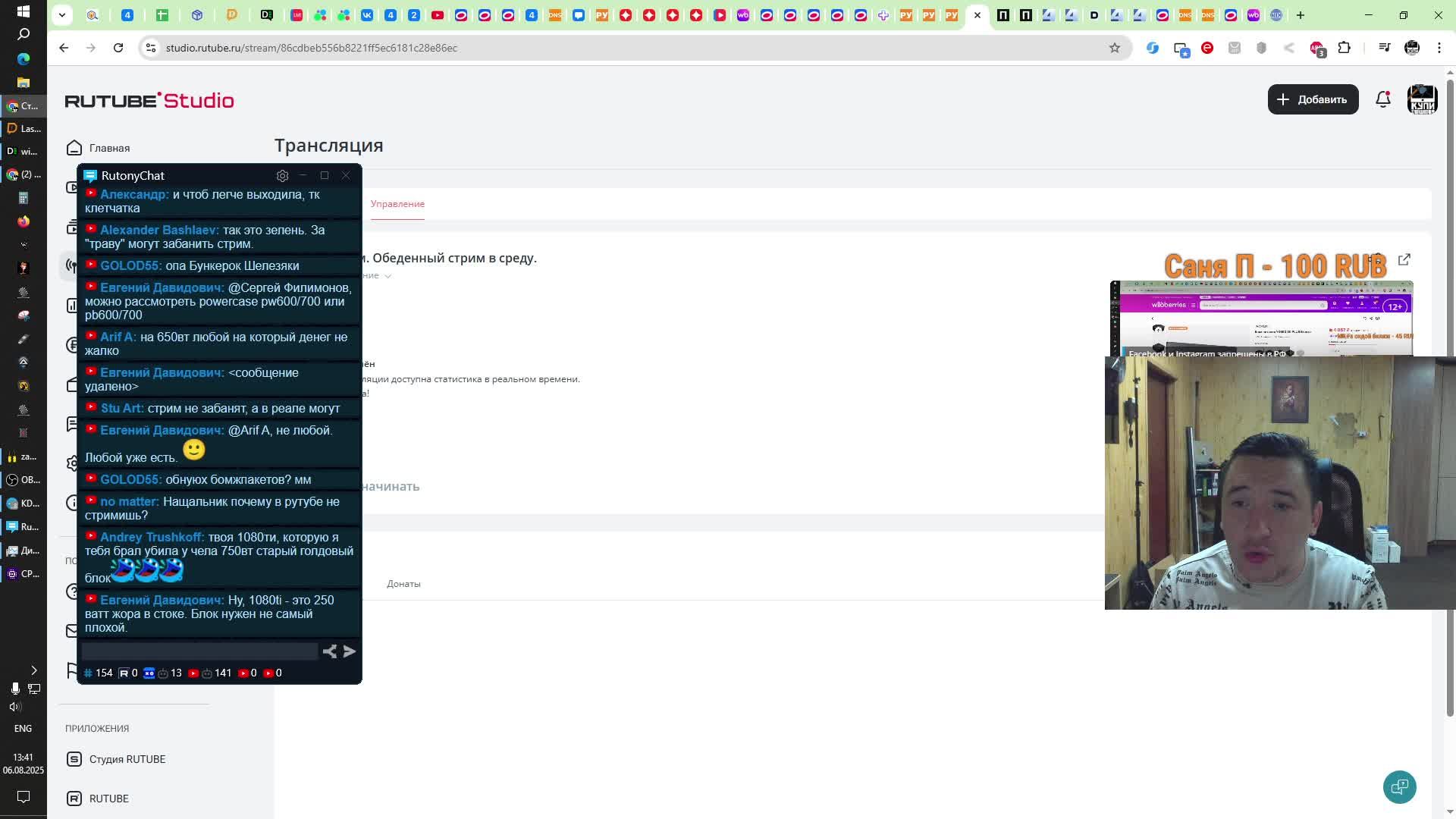Expand the stream description chevron
This screenshot has height=819, width=1456.
388,276
